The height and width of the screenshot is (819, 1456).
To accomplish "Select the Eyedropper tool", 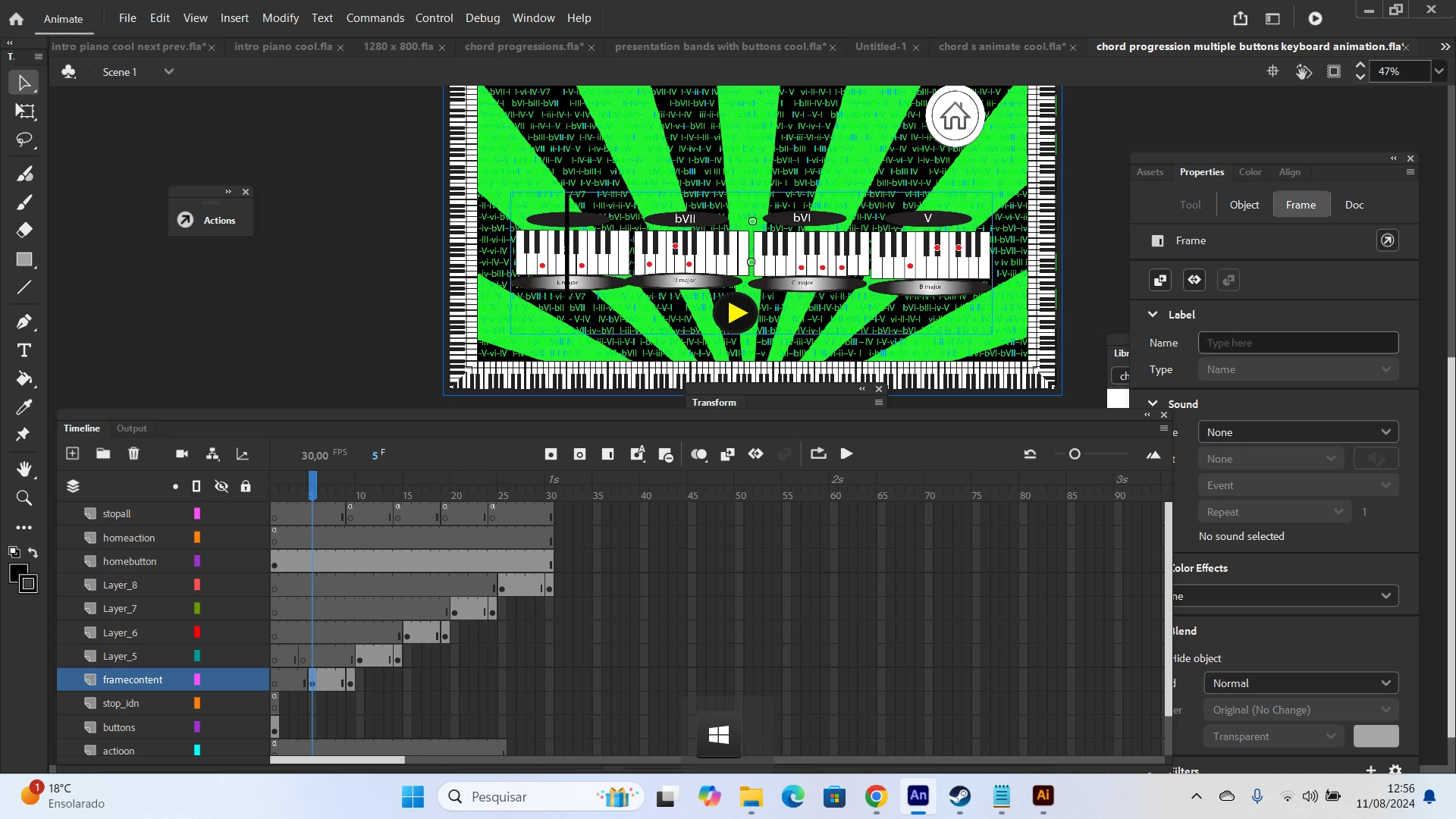I will tap(24, 407).
